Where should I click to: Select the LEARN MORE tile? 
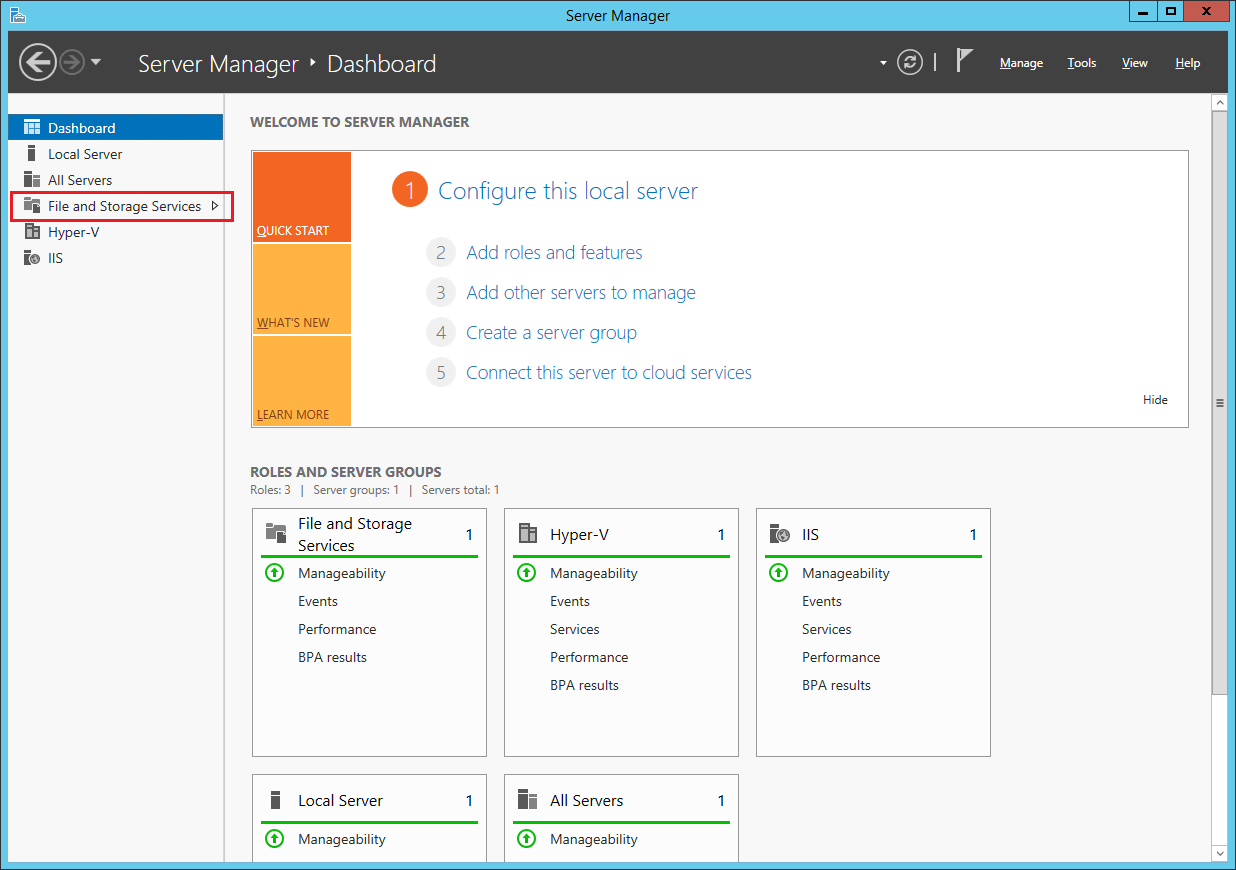point(302,381)
